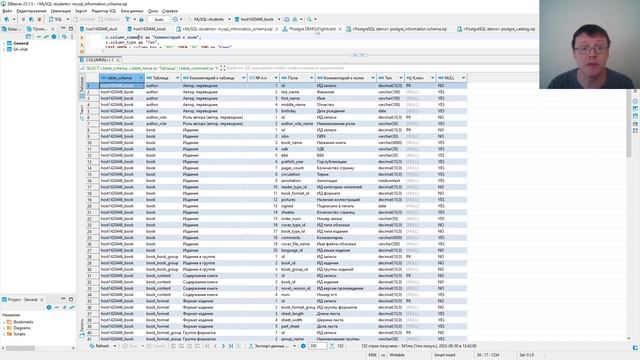Image resolution: width=640 pixels, height=360 pixels.
Task: Select the last_name cell in row 2
Action: (x=298, y=92)
